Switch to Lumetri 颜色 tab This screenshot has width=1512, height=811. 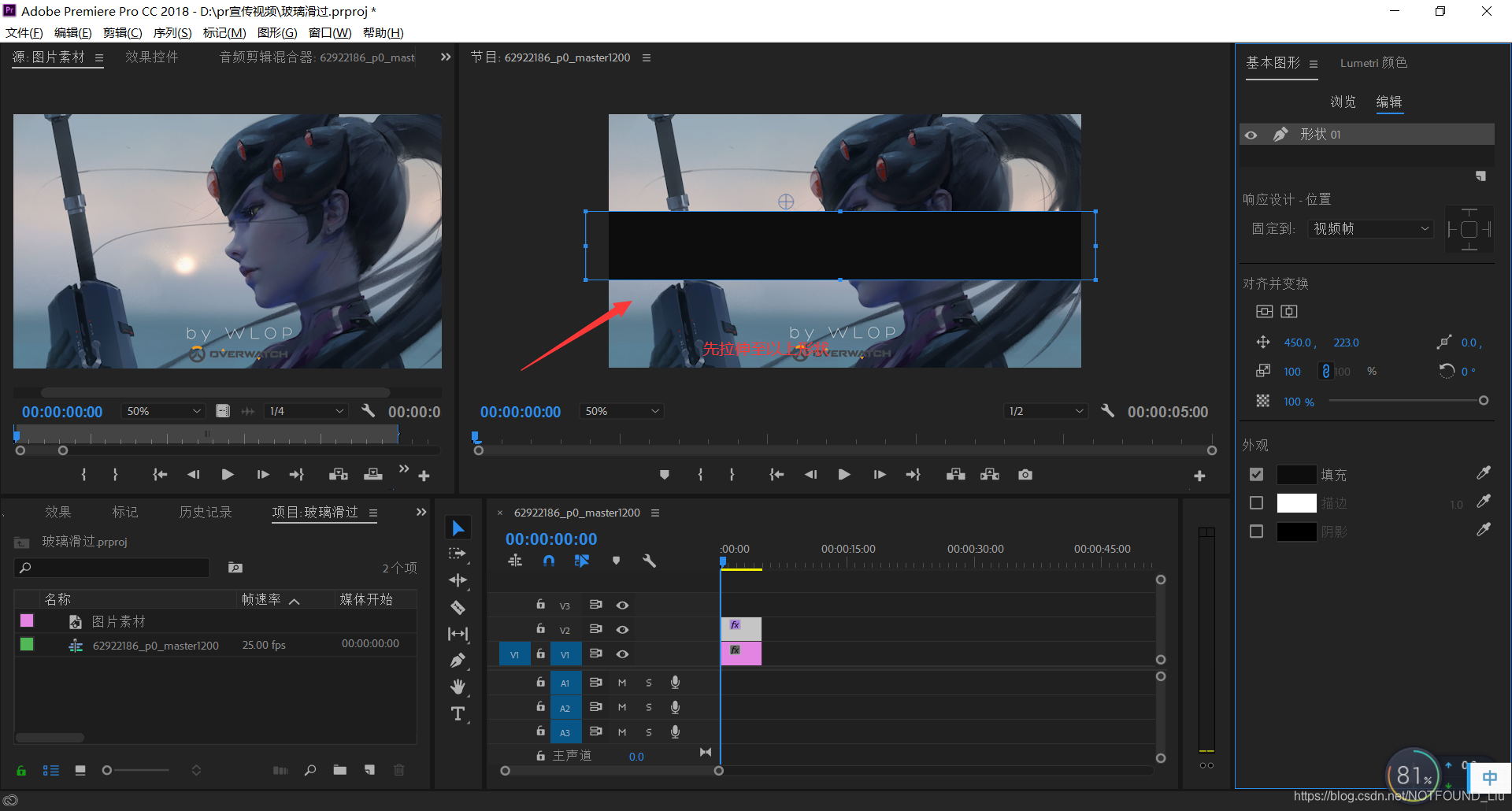click(x=1373, y=63)
